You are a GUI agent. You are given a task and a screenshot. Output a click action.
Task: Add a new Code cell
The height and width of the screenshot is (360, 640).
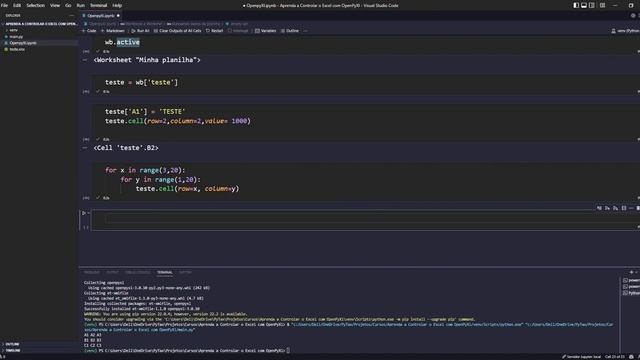pyautogui.click(x=89, y=31)
